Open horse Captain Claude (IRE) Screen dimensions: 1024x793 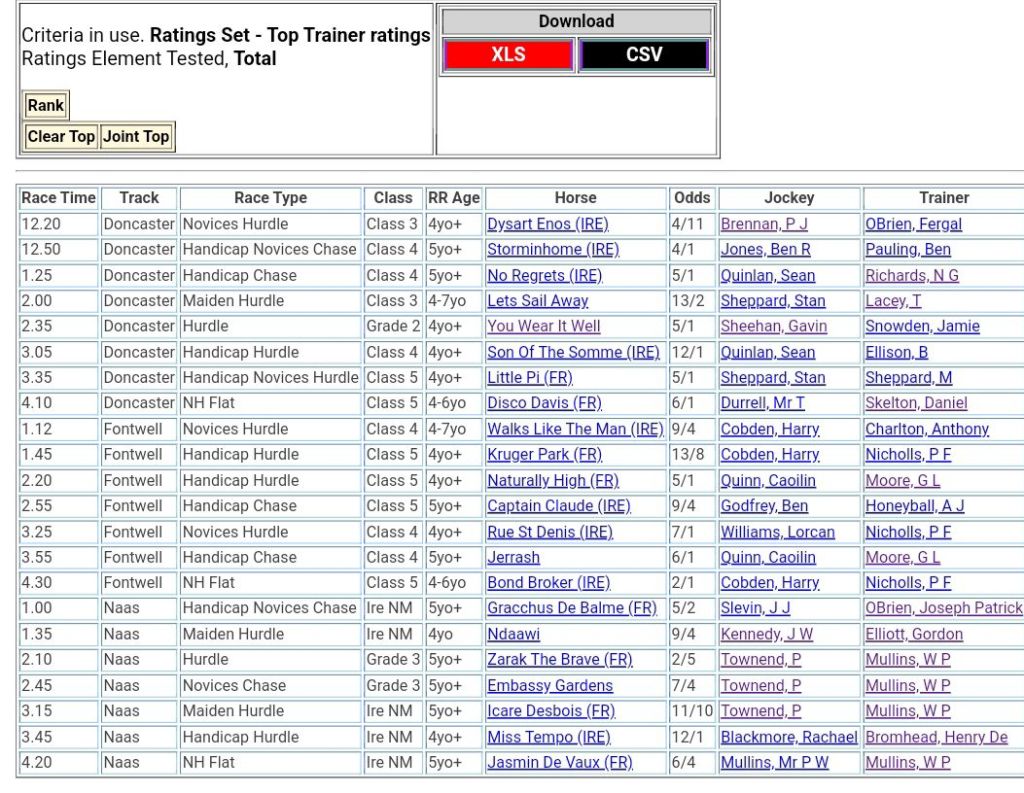tap(559, 506)
